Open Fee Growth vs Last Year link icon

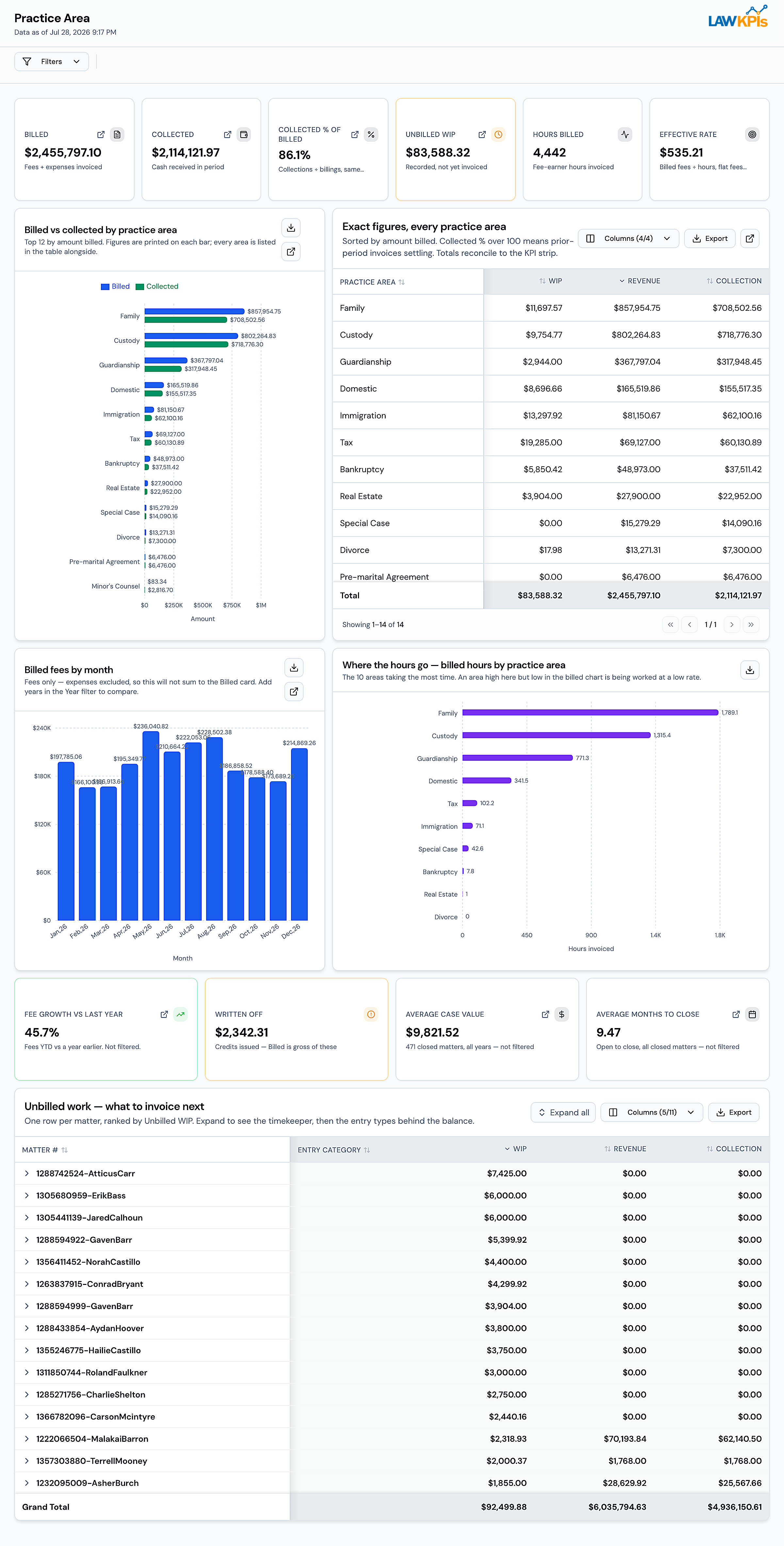click(x=164, y=1014)
